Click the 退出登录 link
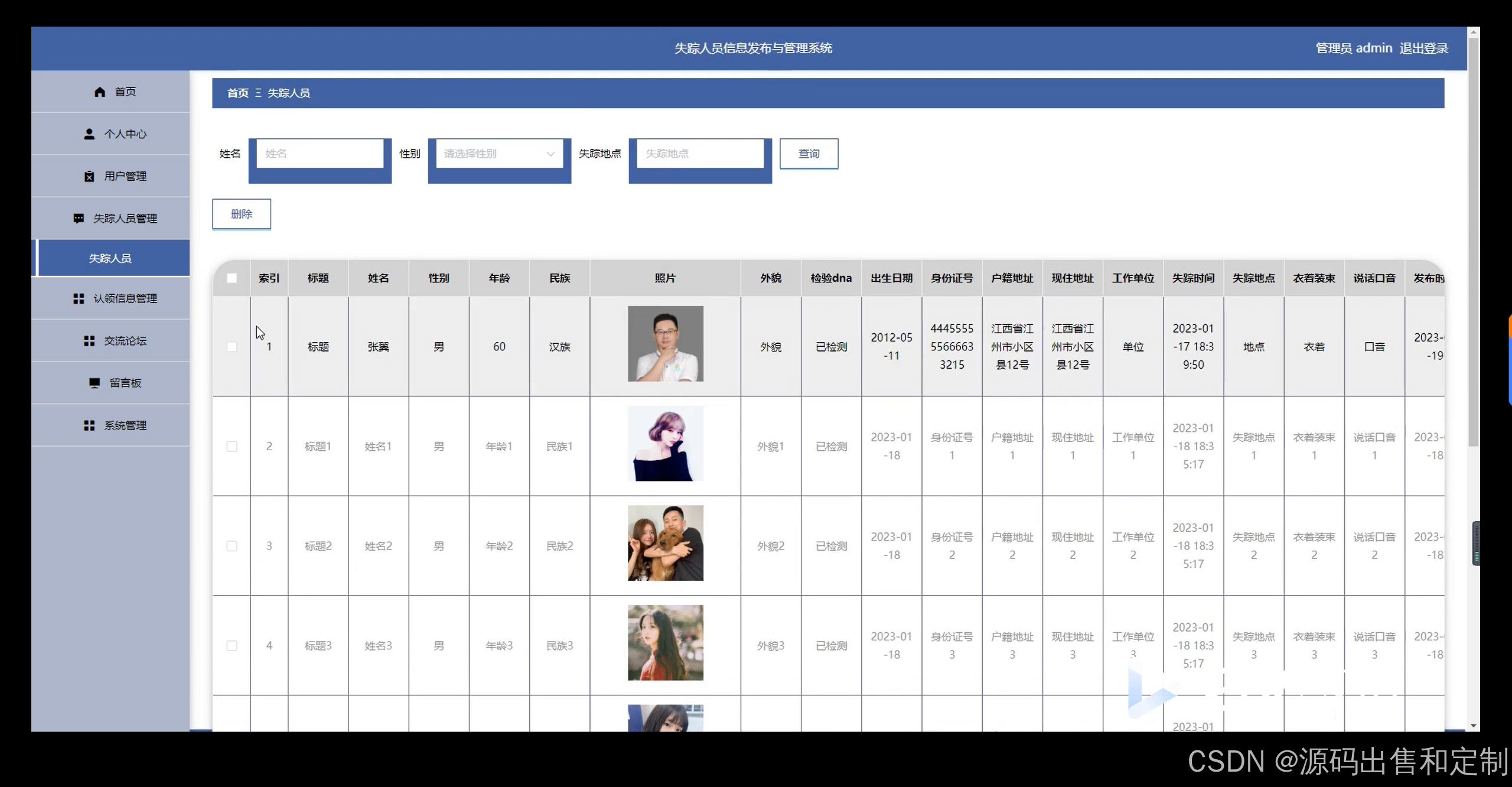The width and height of the screenshot is (1512, 787). [x=1423, y=48]
